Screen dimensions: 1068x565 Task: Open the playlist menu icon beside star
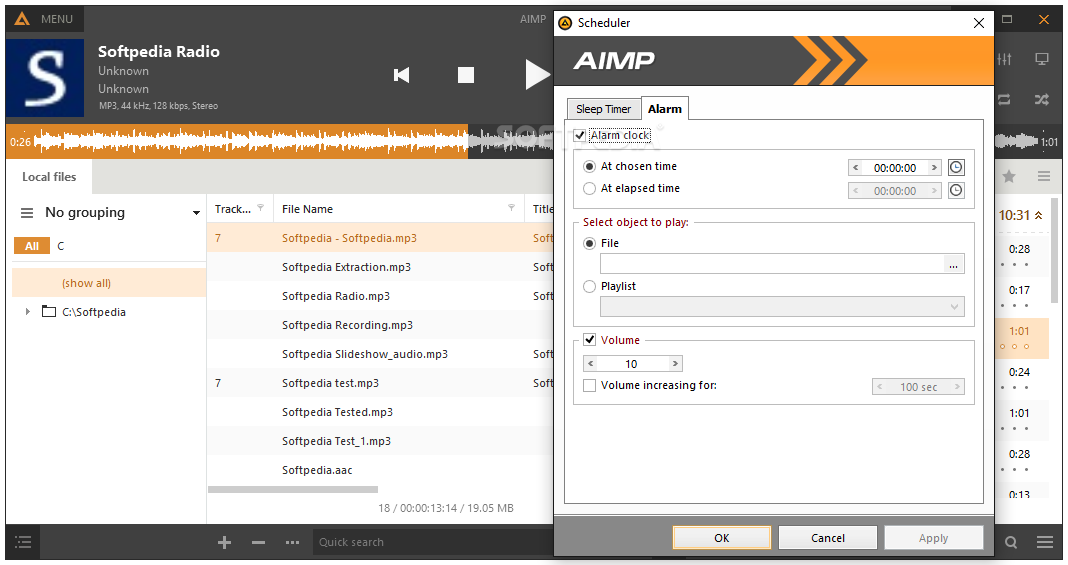click(x=1043, y=176)
